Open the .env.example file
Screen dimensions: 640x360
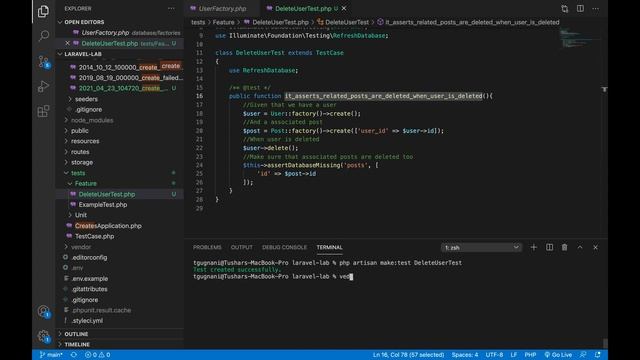(90, 279)
